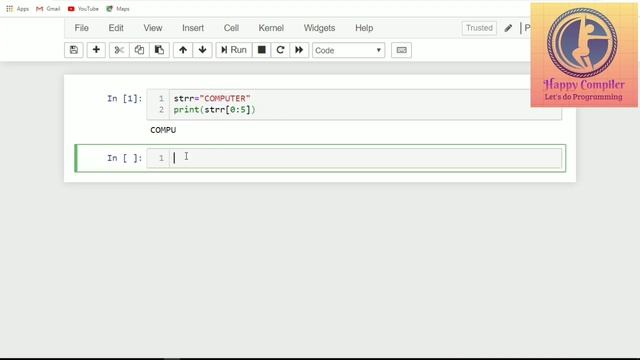
Task: Click the print(strr[0:5]) code line
Action: coord(215,109)
